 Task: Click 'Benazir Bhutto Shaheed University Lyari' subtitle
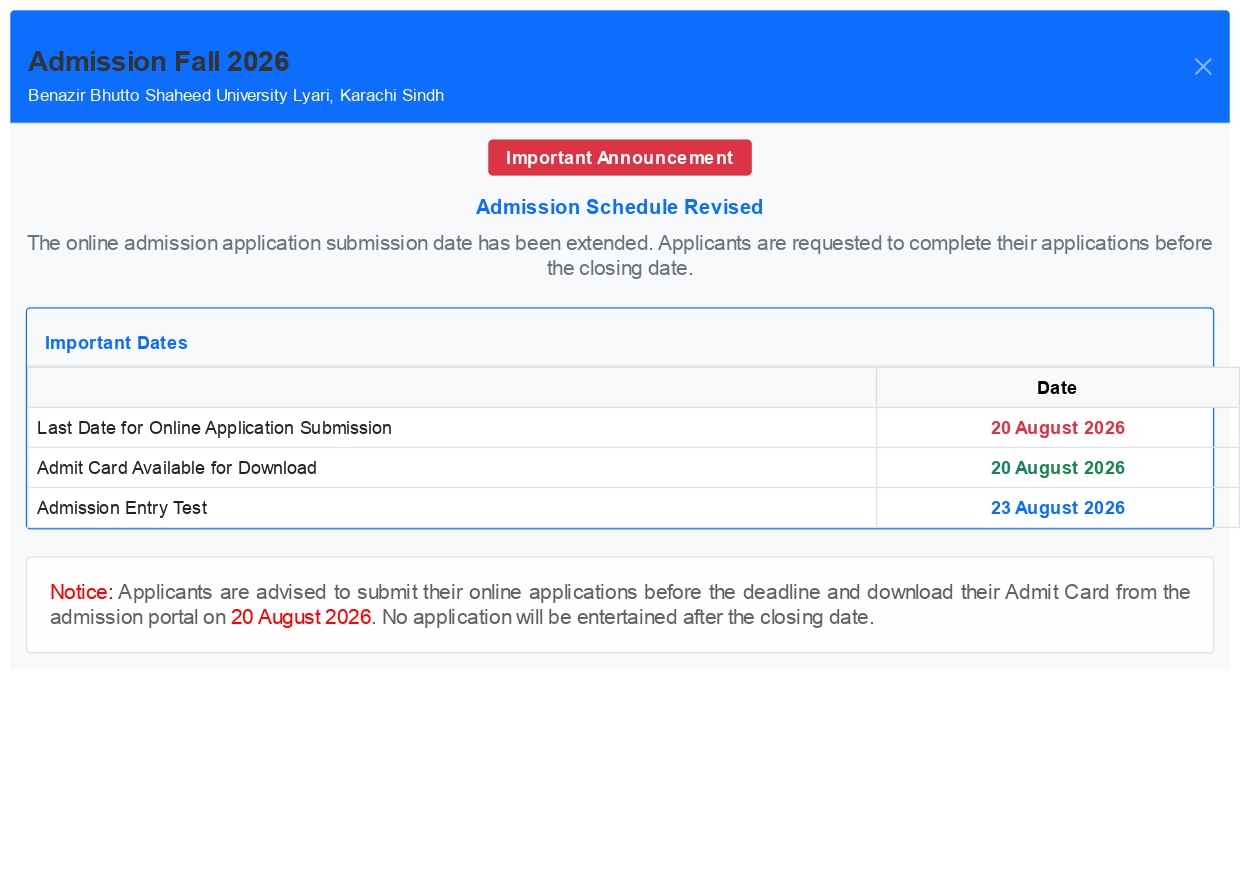point(236,96)
